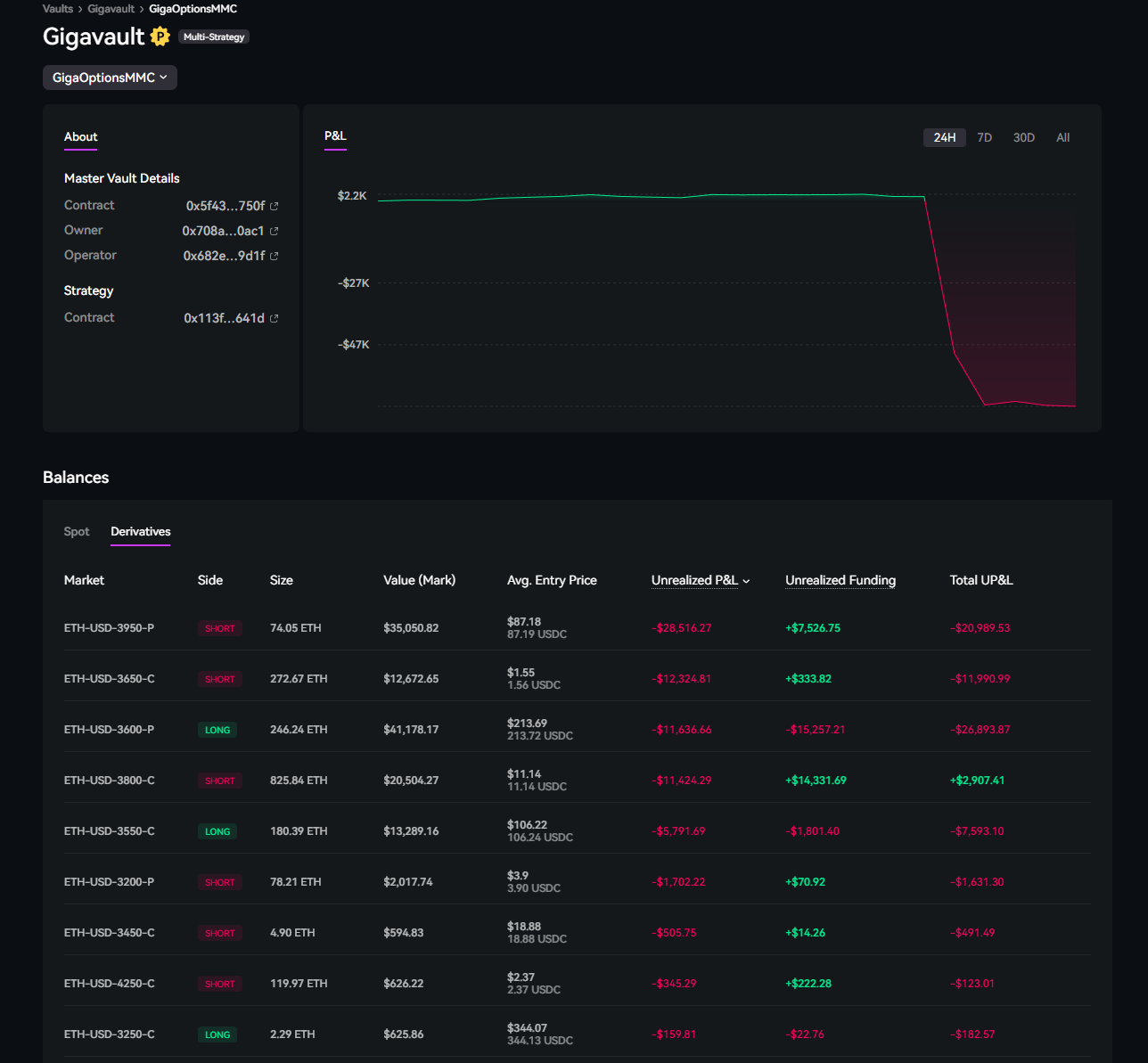Open Gigavault from the breadcrumb trail
1148x1063 pixels.
click(x=111, y=8)
